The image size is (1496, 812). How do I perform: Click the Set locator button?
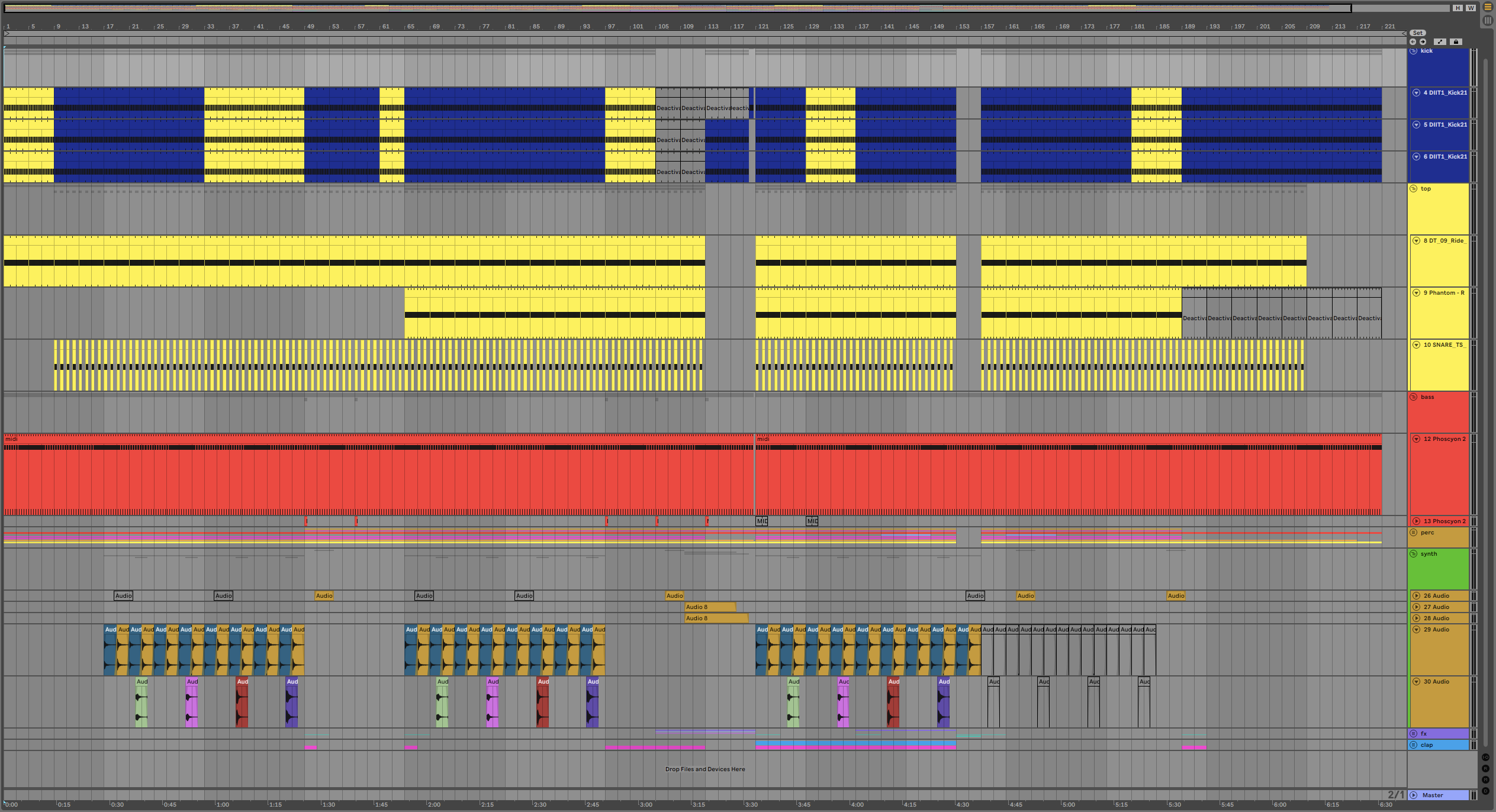tap(1418, 33)
